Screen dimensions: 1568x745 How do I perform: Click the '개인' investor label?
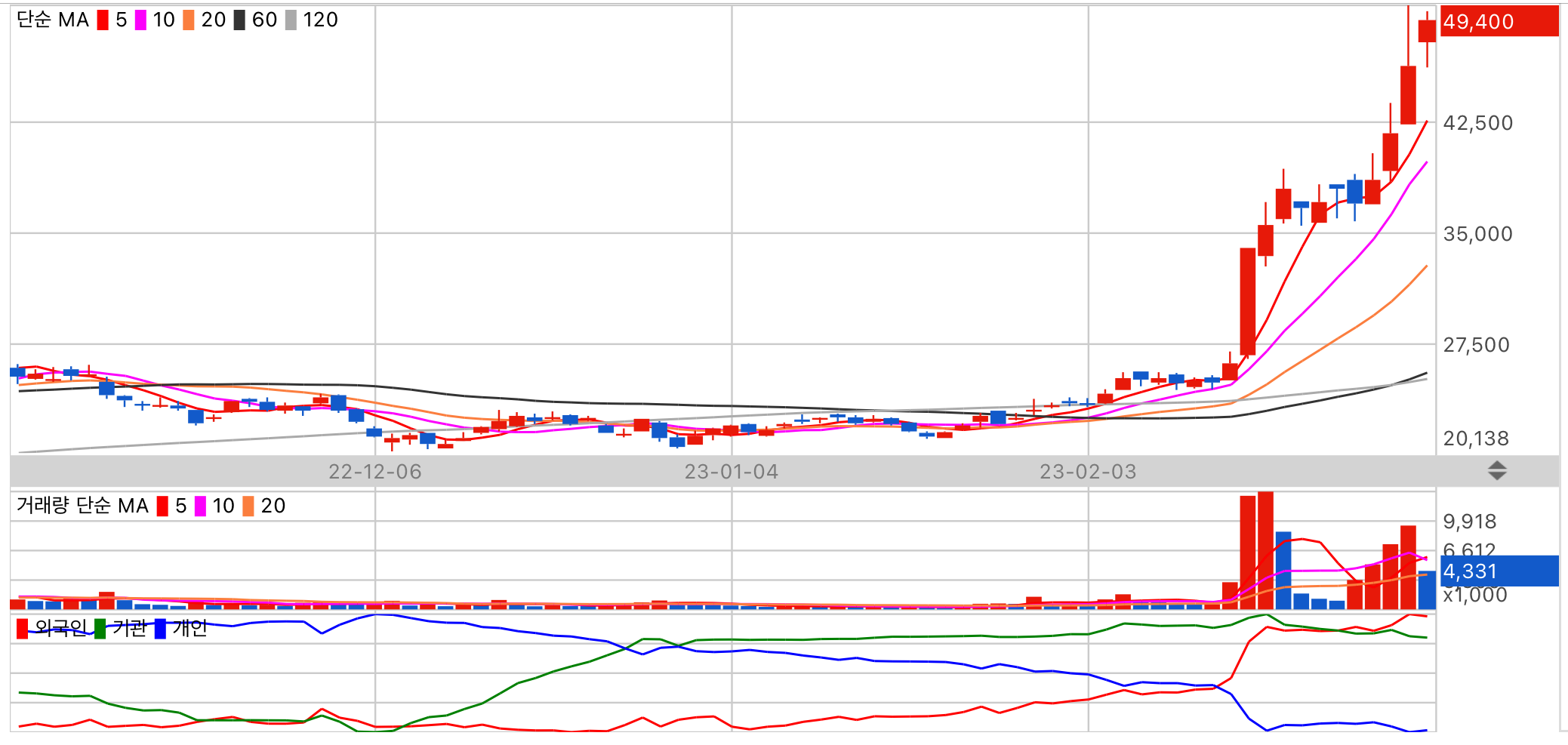coord(189,628)
